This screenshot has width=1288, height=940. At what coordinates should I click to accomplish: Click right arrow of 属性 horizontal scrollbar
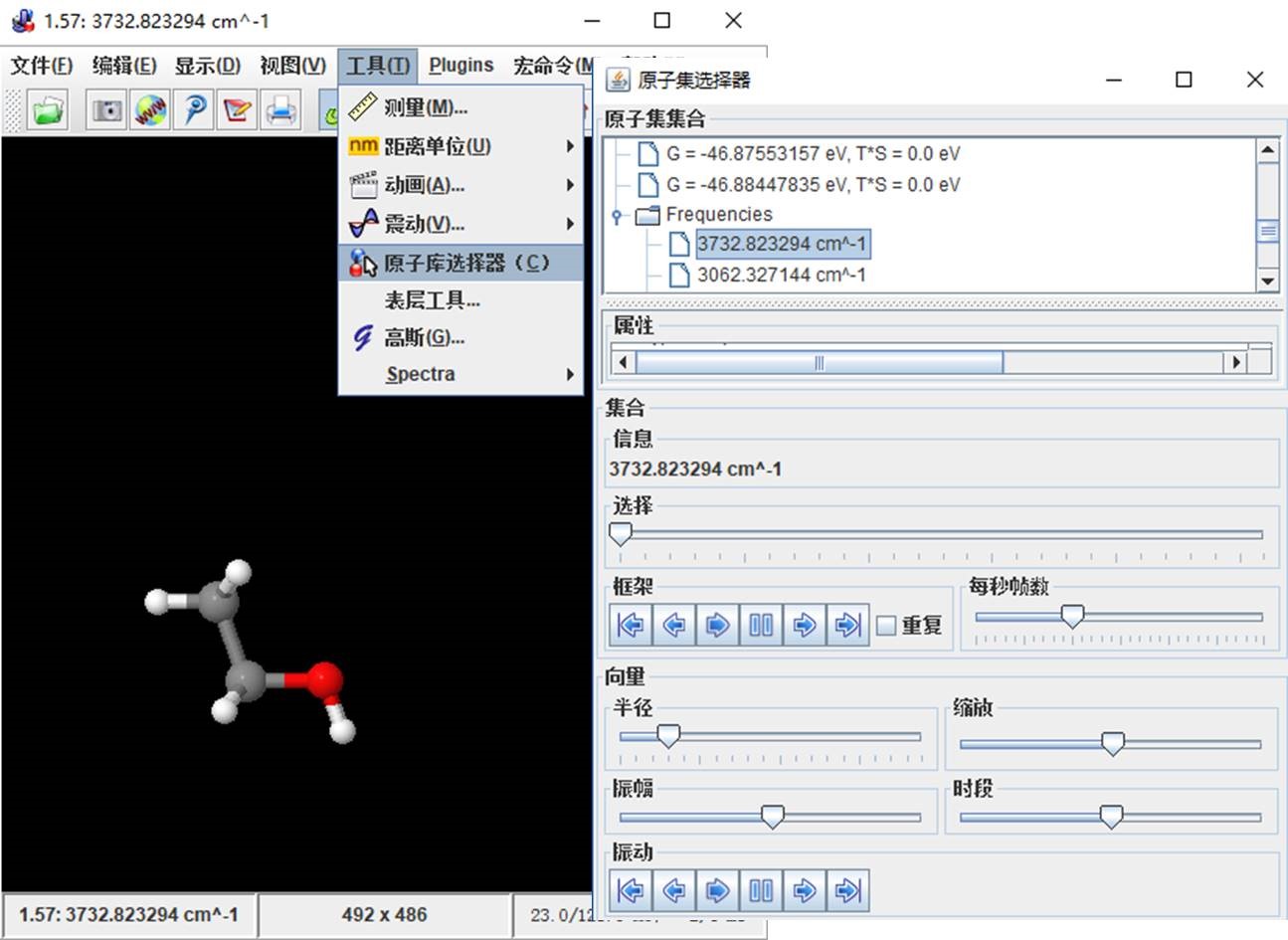(x=1235, y=362)
